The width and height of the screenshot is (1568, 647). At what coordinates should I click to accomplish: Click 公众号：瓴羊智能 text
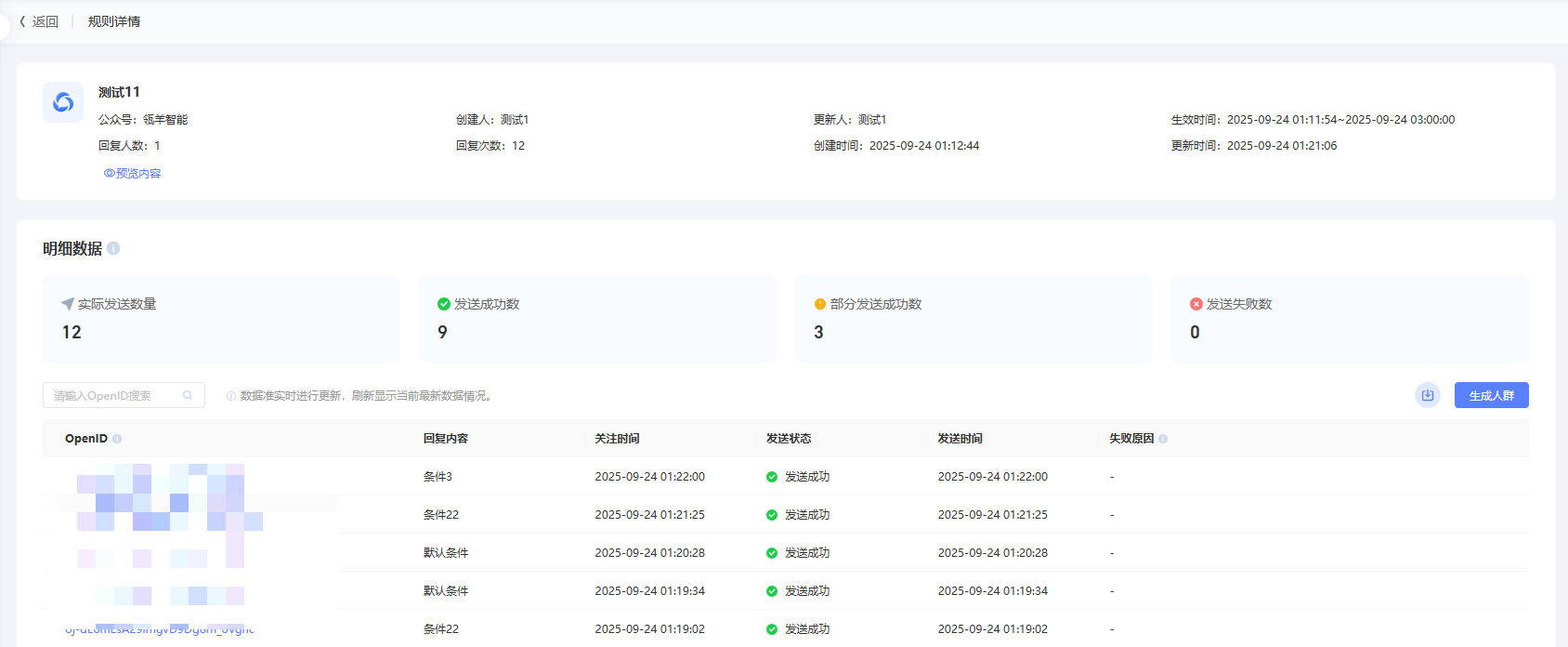coord(143,120)
